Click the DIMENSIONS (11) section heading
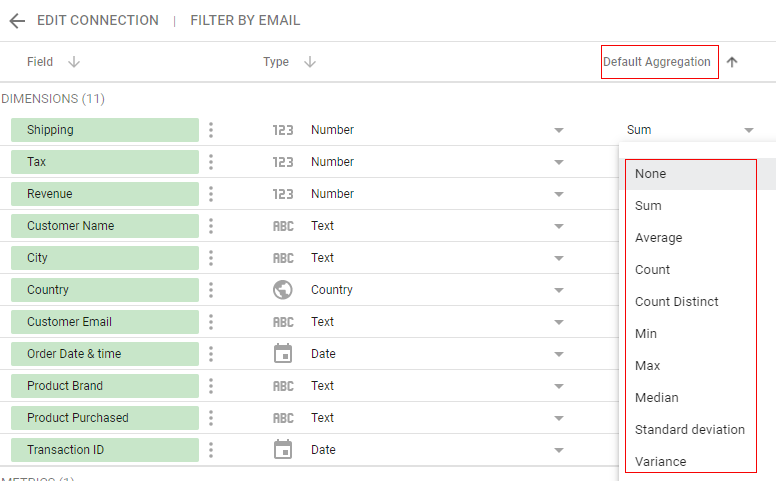Viewport: 776px width, 481px height. [x=53, y=98]
